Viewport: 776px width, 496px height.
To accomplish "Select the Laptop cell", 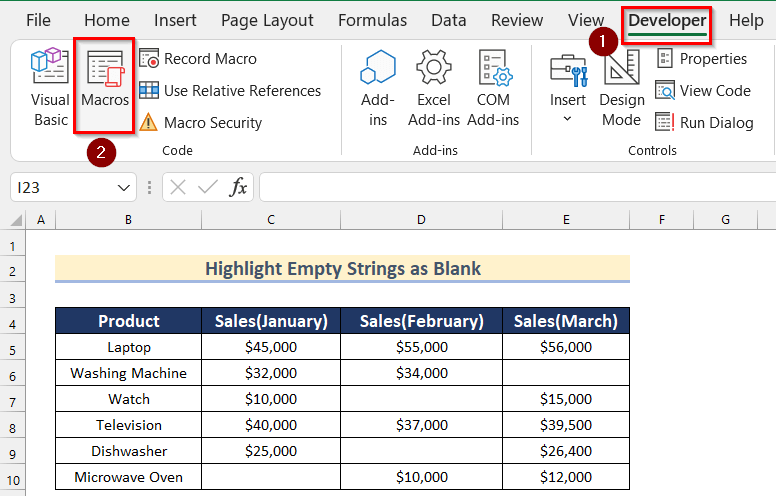I will tap(129, 347).
